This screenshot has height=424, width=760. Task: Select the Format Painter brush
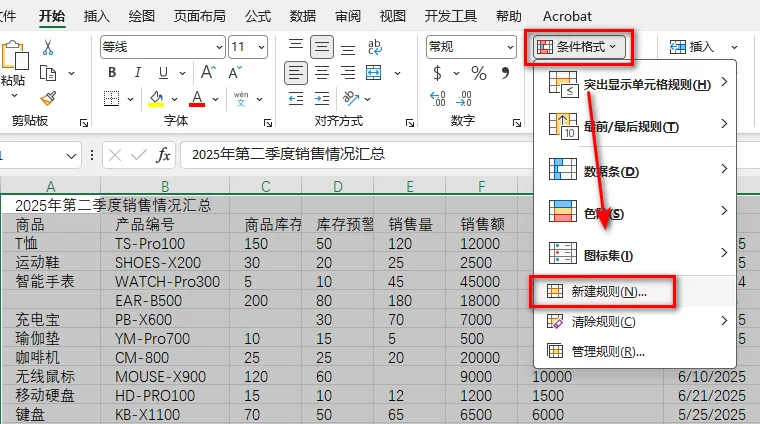(48, 98)
